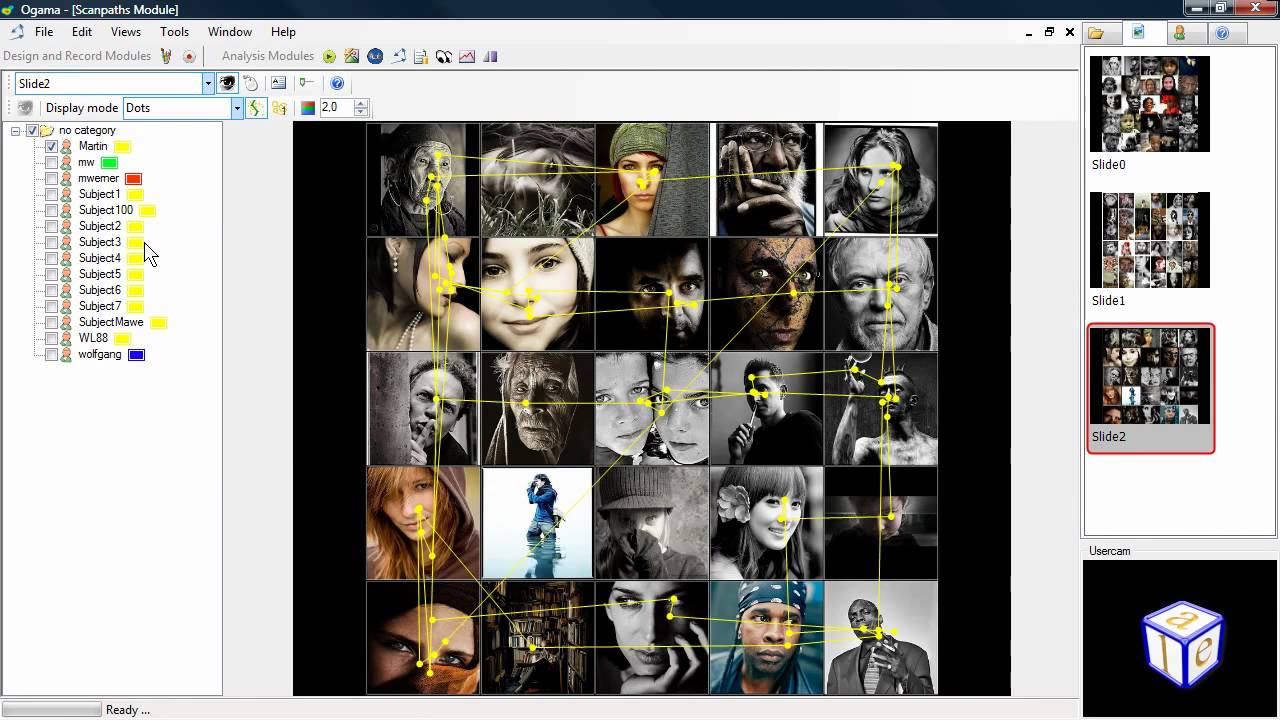Open the Fixations module icon
The height and width of the screenshot is (720, 1280).
click(x=444, y=57)
